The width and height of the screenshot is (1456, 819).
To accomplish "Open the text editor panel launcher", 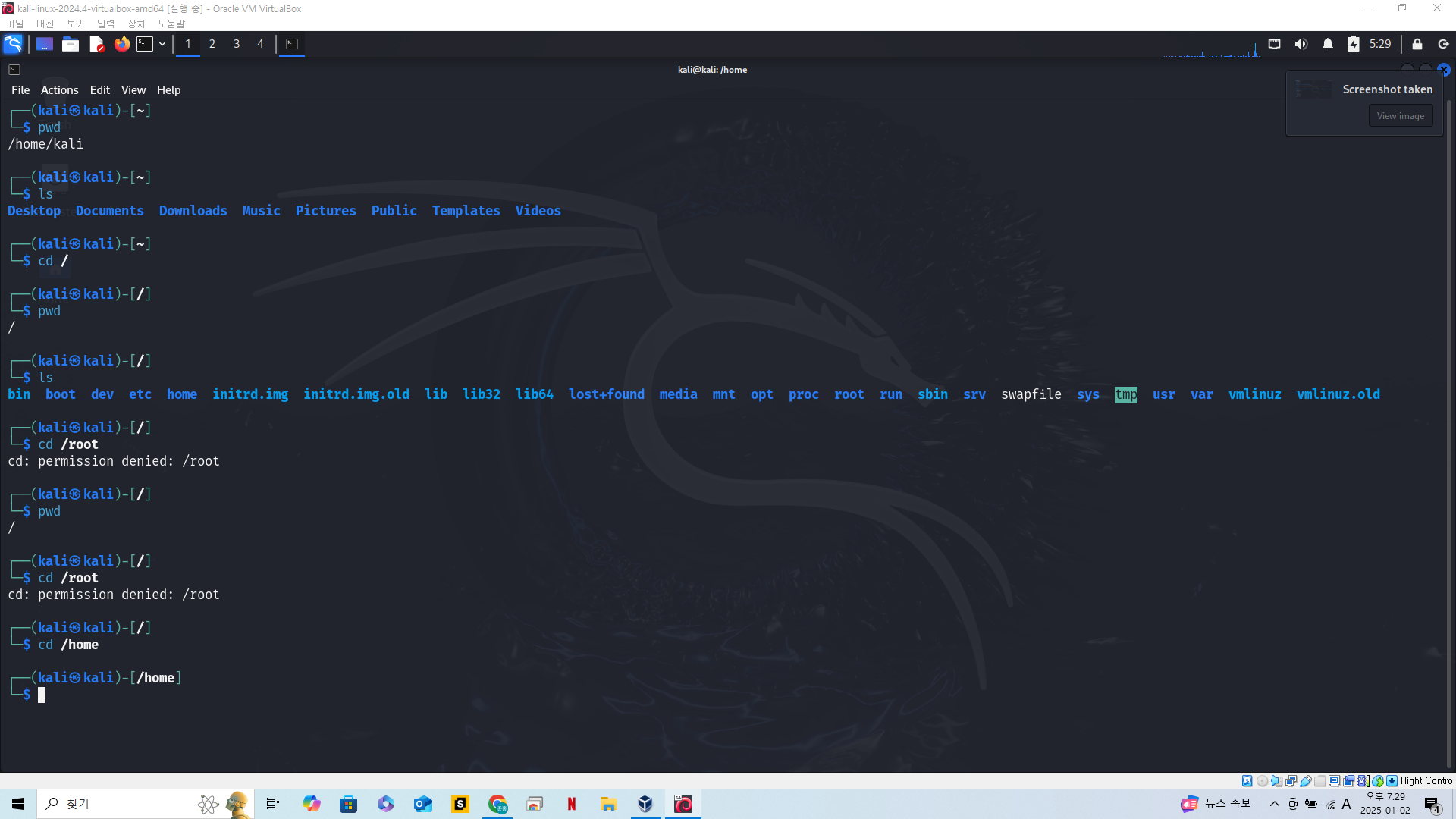I will coord(96,44).
